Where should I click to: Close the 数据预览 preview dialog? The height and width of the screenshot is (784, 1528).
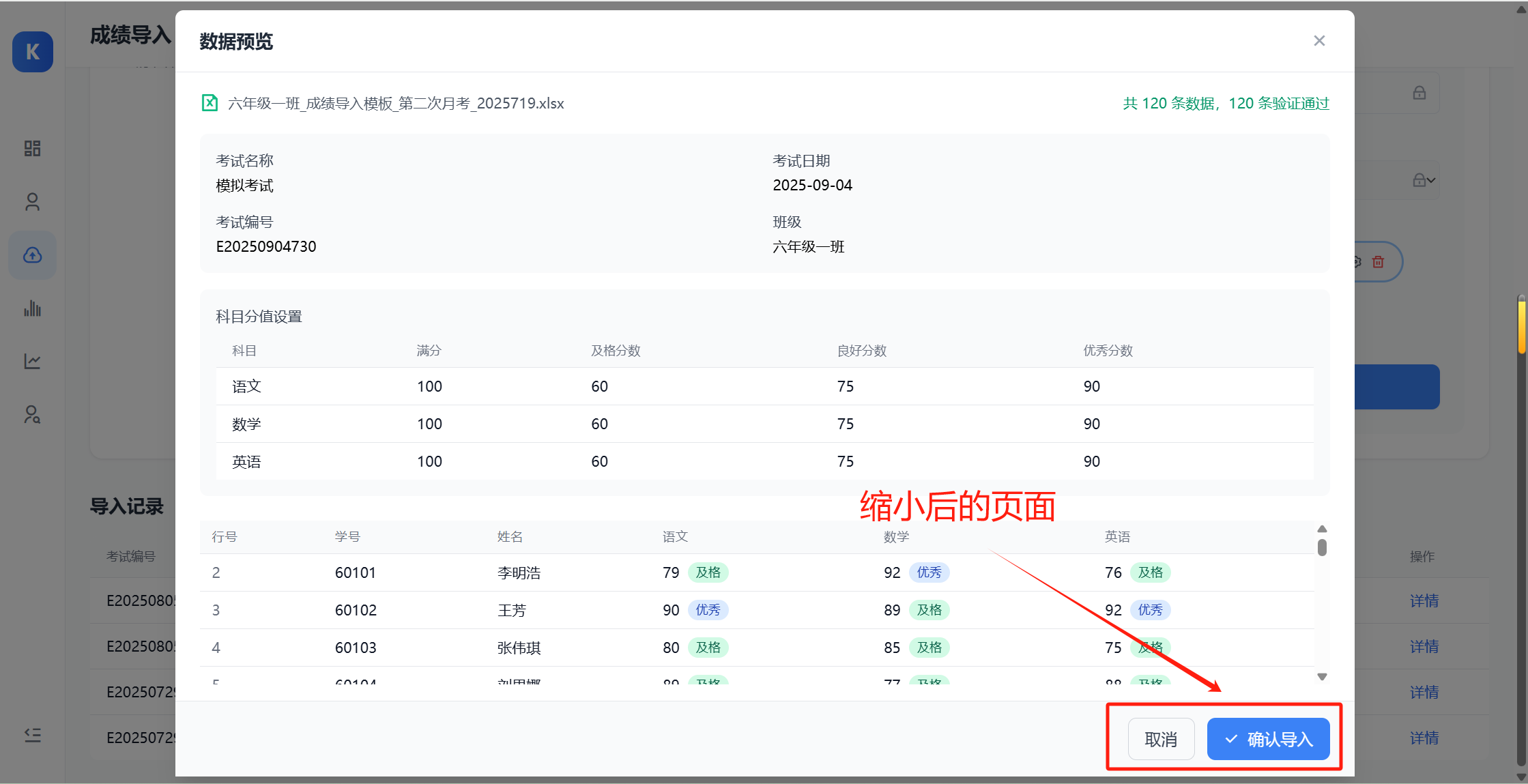(x=1318, y=40)
